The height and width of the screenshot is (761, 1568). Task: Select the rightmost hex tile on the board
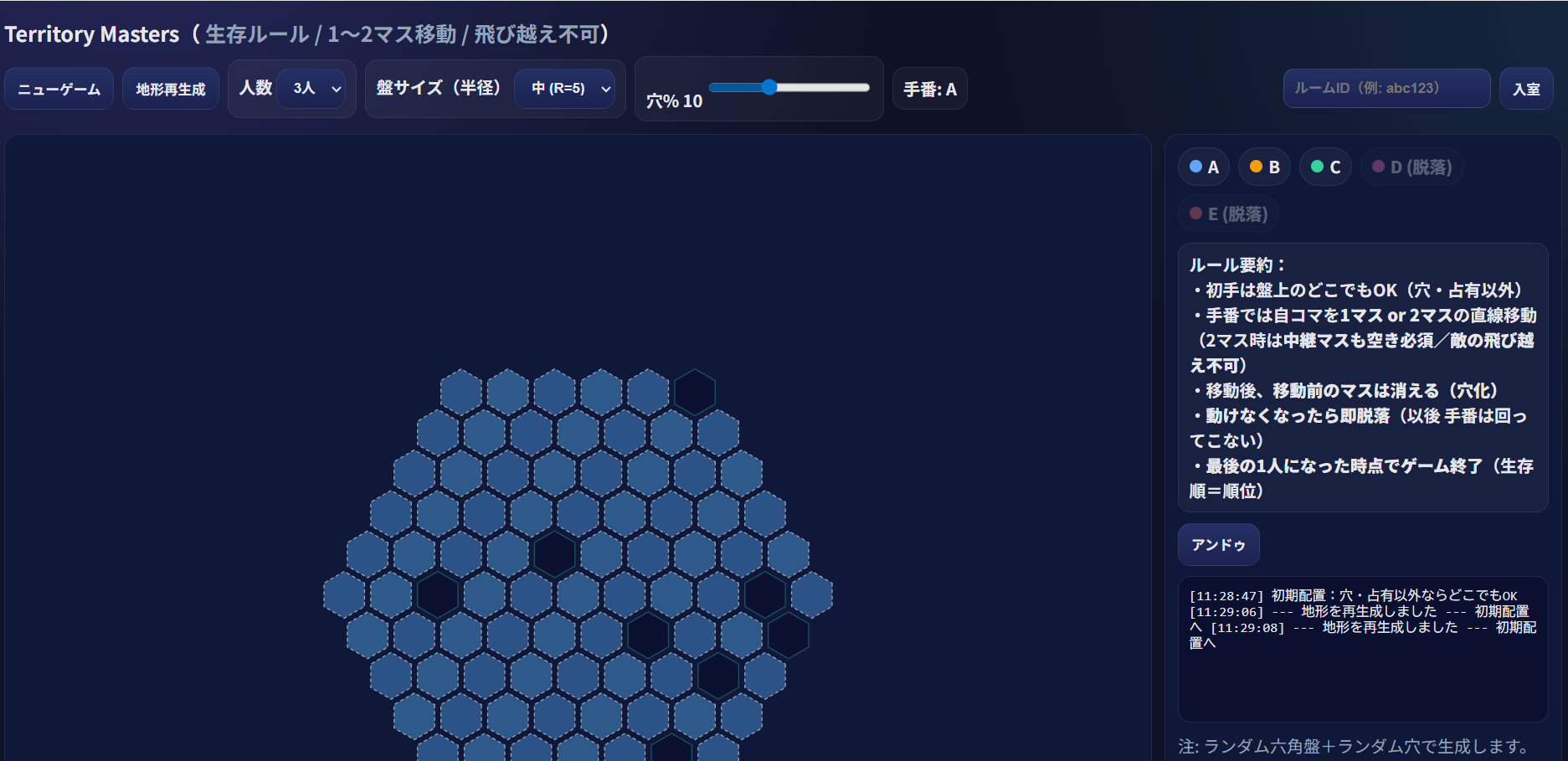[x=811, y=594]
